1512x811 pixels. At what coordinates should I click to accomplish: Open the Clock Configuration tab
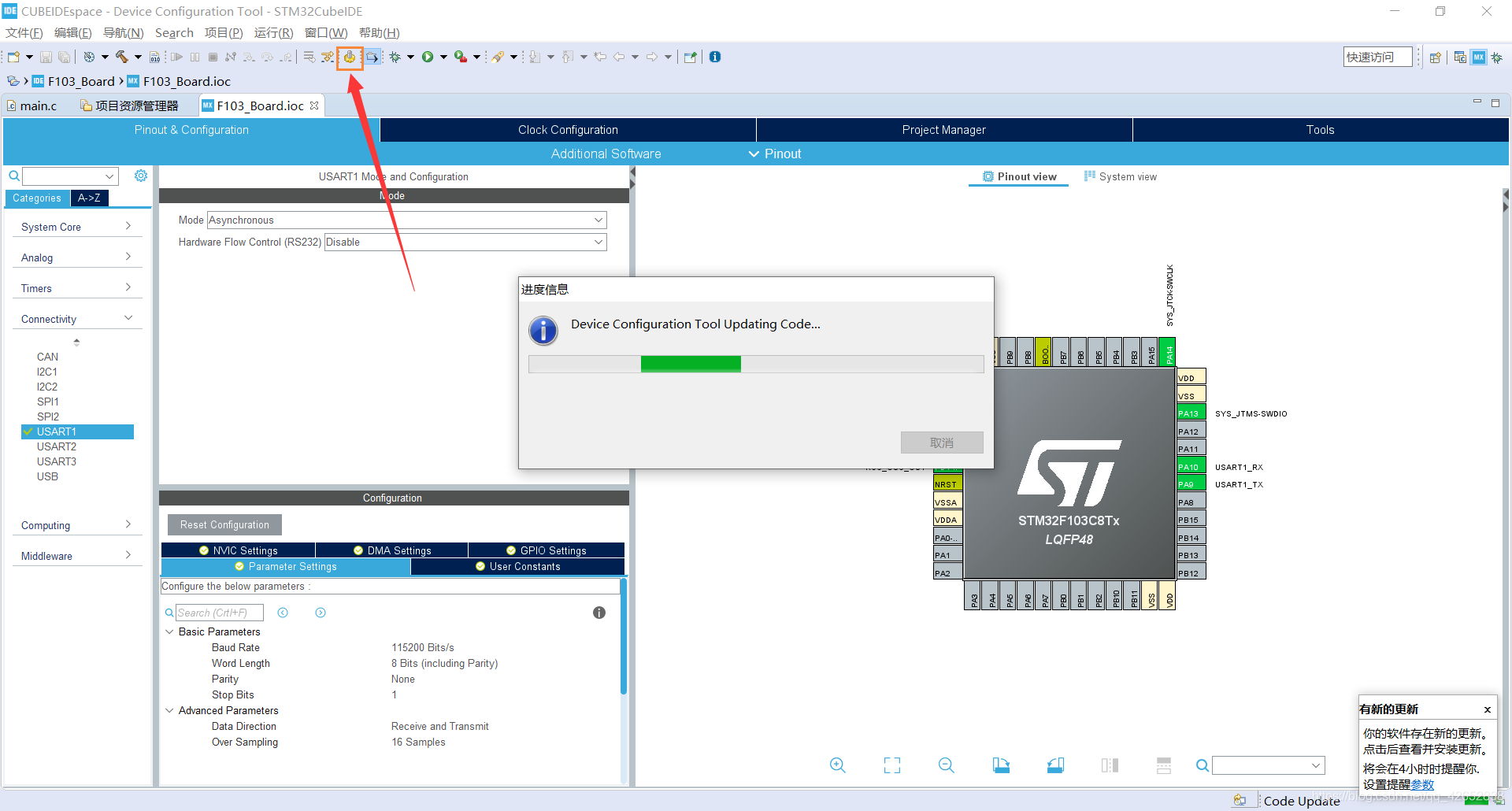568,130
